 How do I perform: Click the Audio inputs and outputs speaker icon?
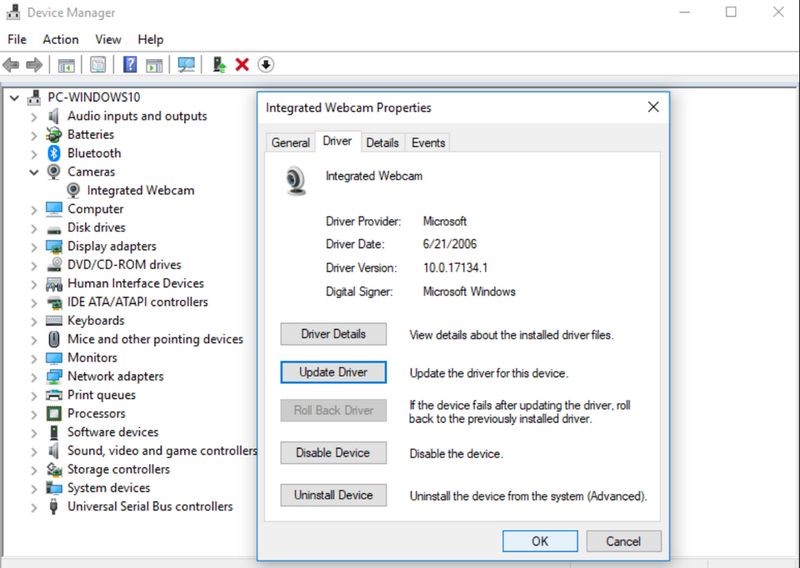click(x=54, y=116)
